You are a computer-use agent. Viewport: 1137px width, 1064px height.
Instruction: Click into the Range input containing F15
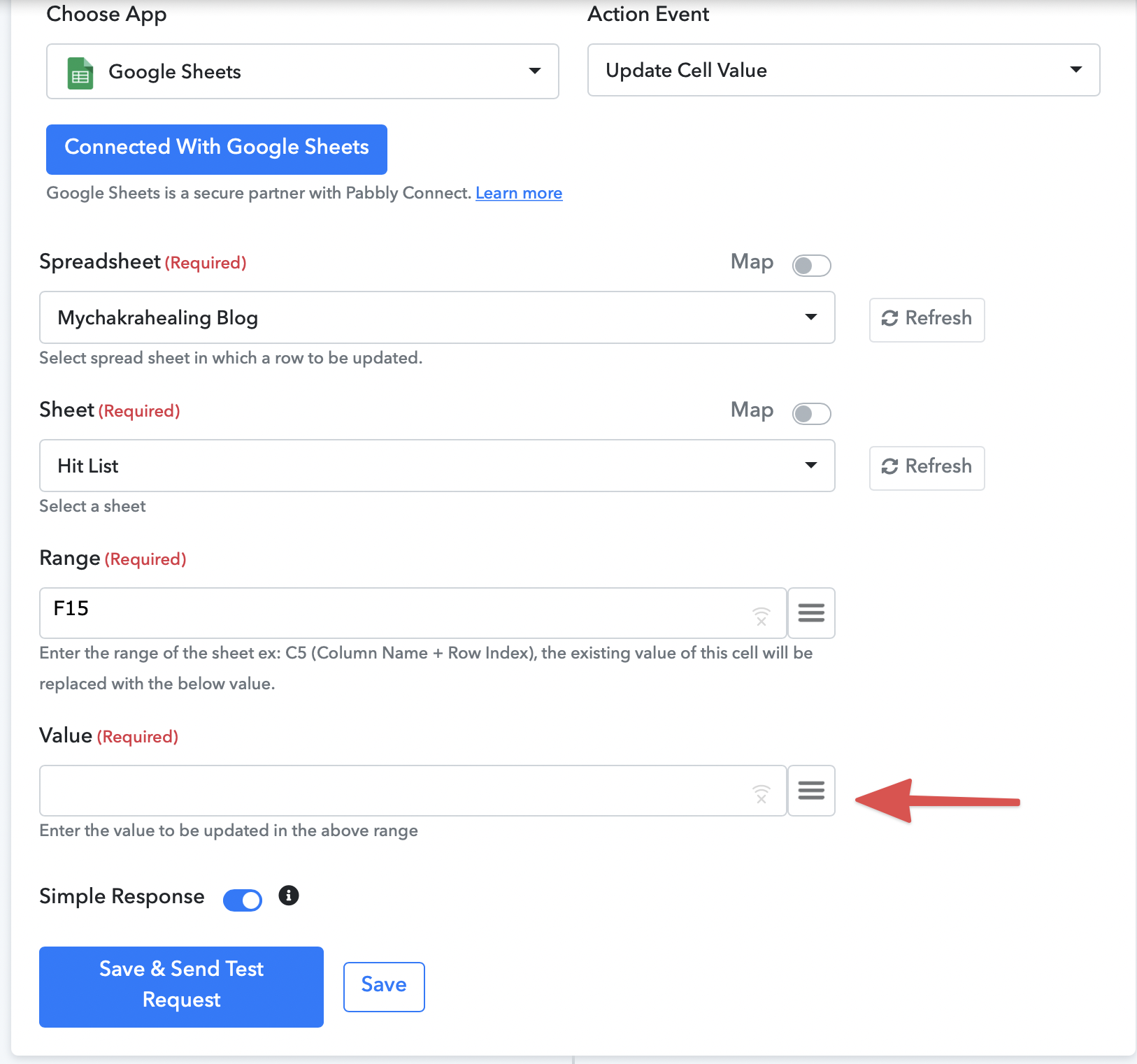[x=413, y=613]
